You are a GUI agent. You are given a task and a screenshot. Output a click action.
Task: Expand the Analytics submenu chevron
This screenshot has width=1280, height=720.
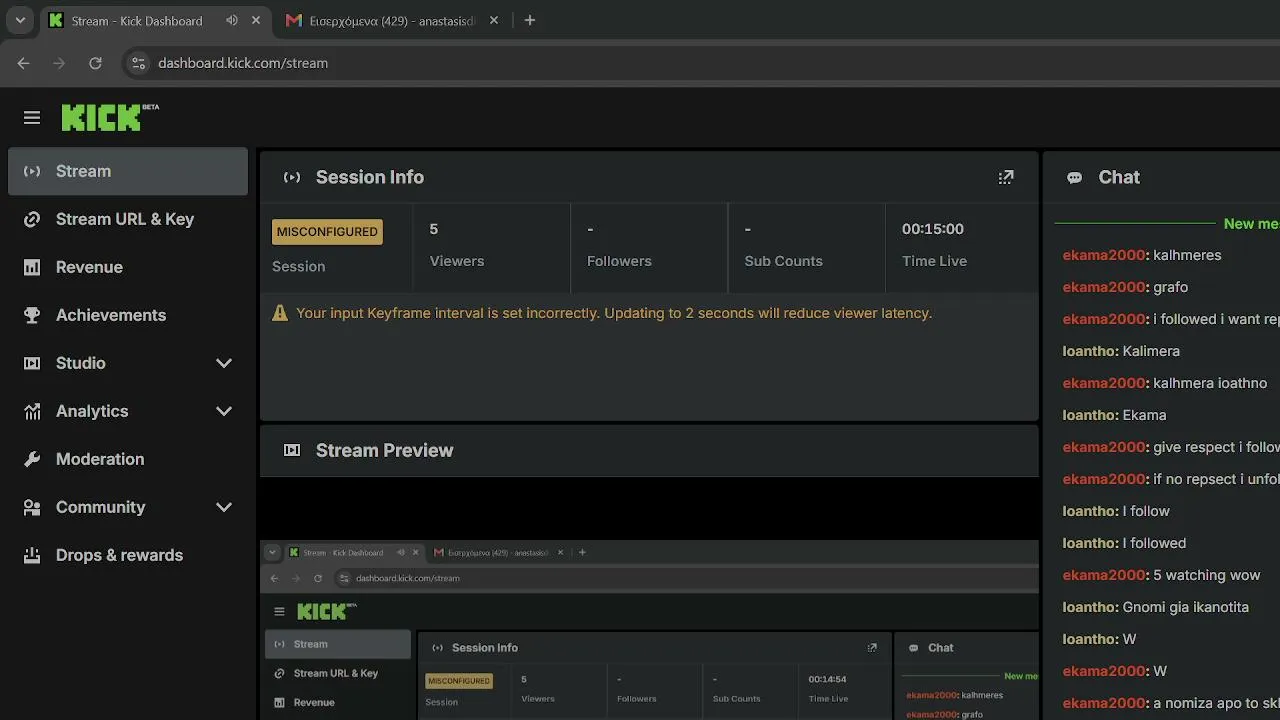tap(224, 411)
